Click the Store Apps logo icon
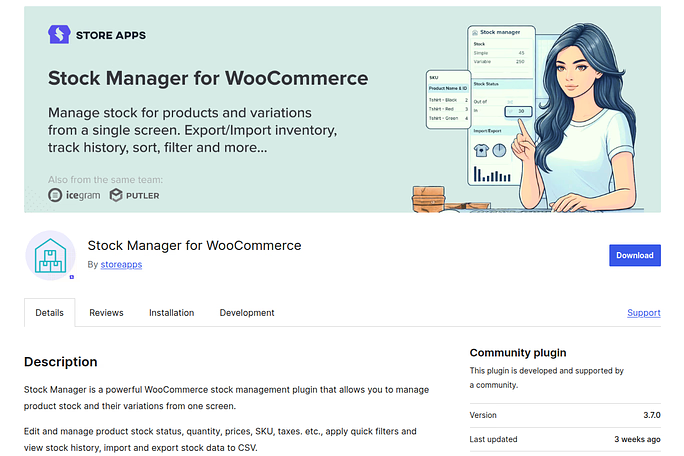The width and height of the screenshot is (684, 456). [x=59, y=34]
